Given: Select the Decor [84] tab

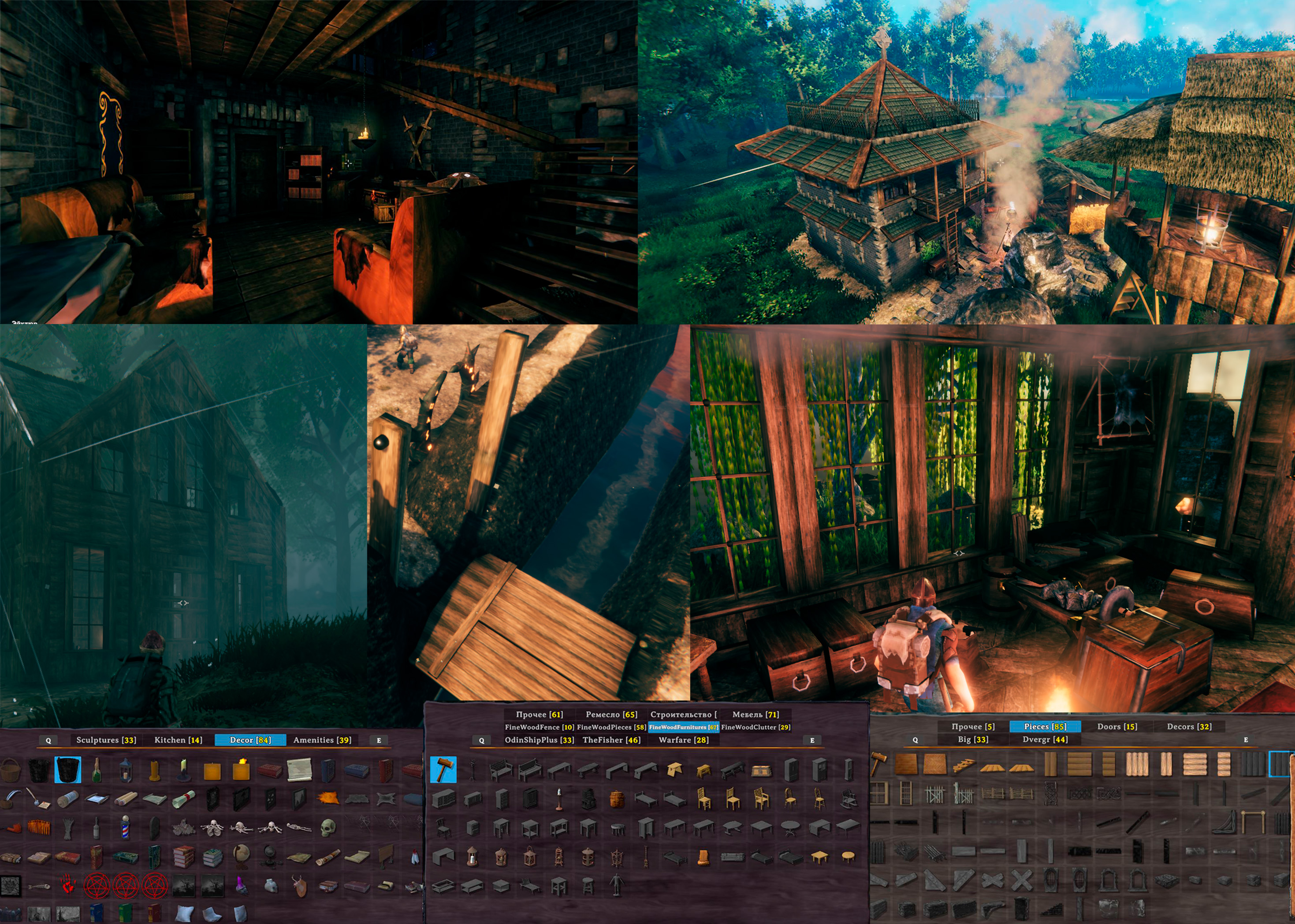Looking at the screenshot, I should click(250, 740).
